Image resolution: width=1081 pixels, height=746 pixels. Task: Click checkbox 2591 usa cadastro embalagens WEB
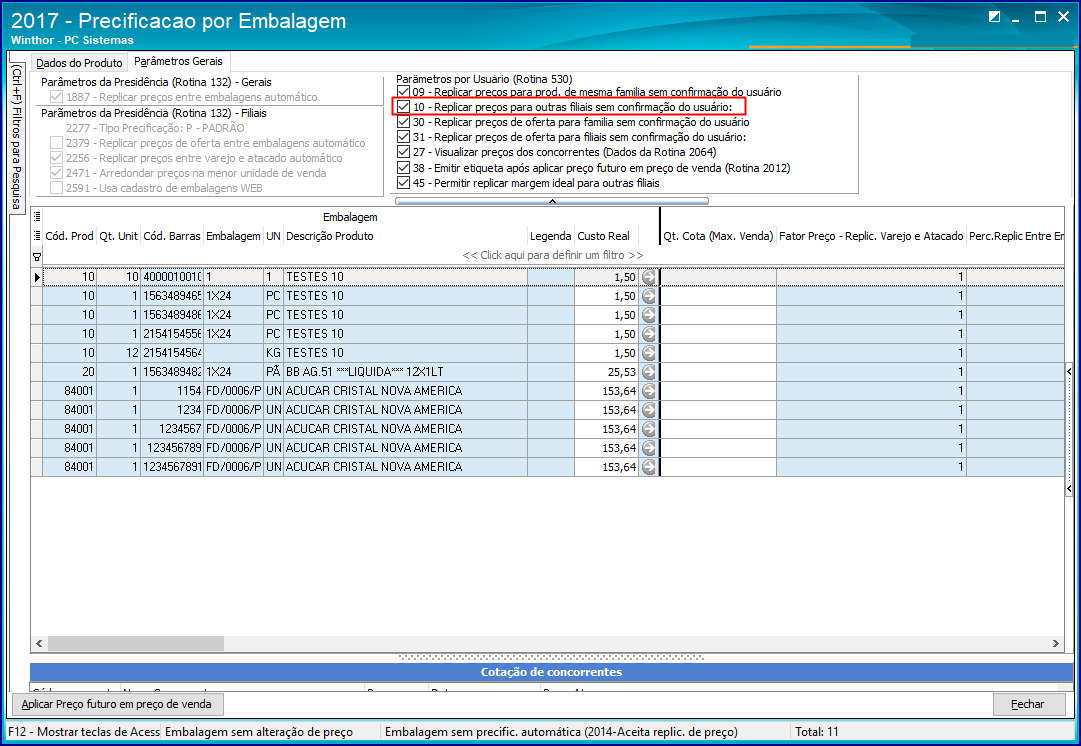click(57, 188)
